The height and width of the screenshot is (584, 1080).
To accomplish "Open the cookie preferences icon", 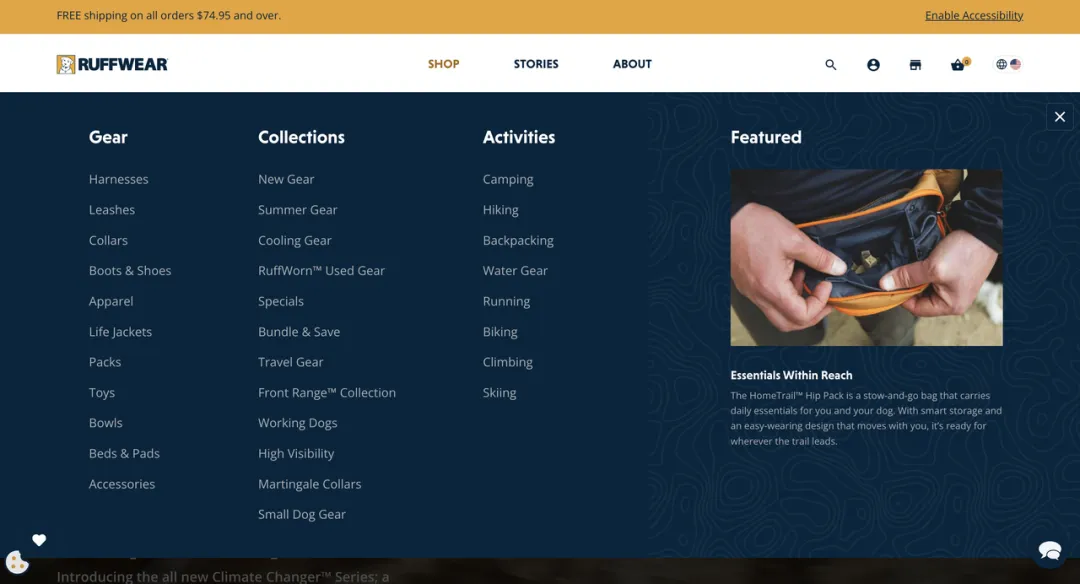I will click(17, 562).
